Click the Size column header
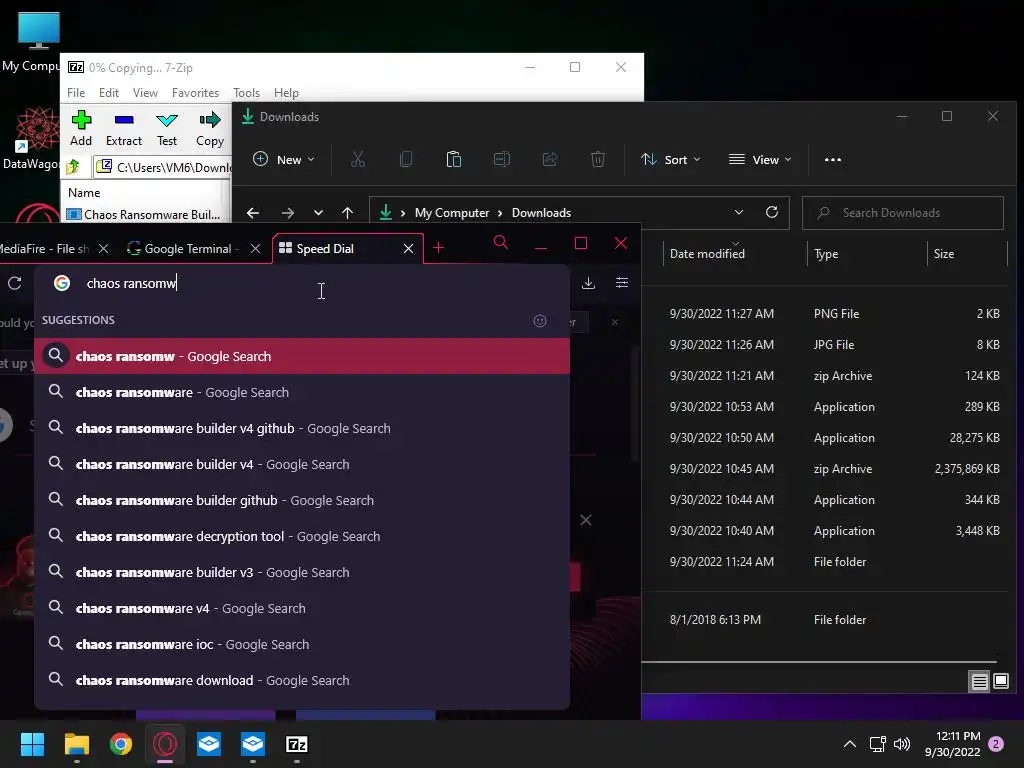 pos(944,253)
